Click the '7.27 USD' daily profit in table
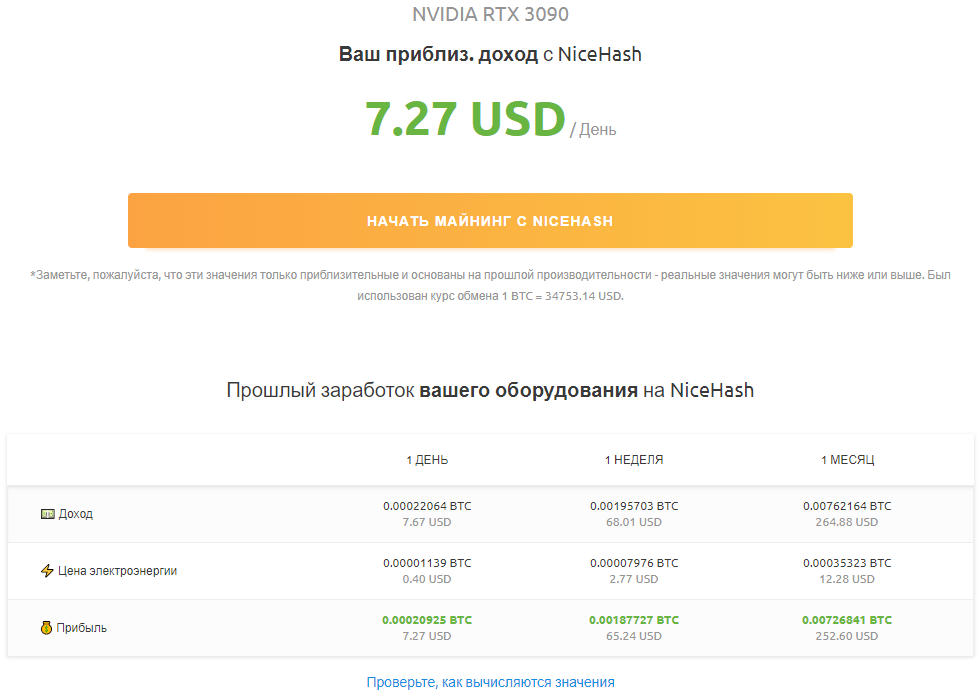This screenshot has height=697, width=979. pyautogui.click(x=427, y=636)
